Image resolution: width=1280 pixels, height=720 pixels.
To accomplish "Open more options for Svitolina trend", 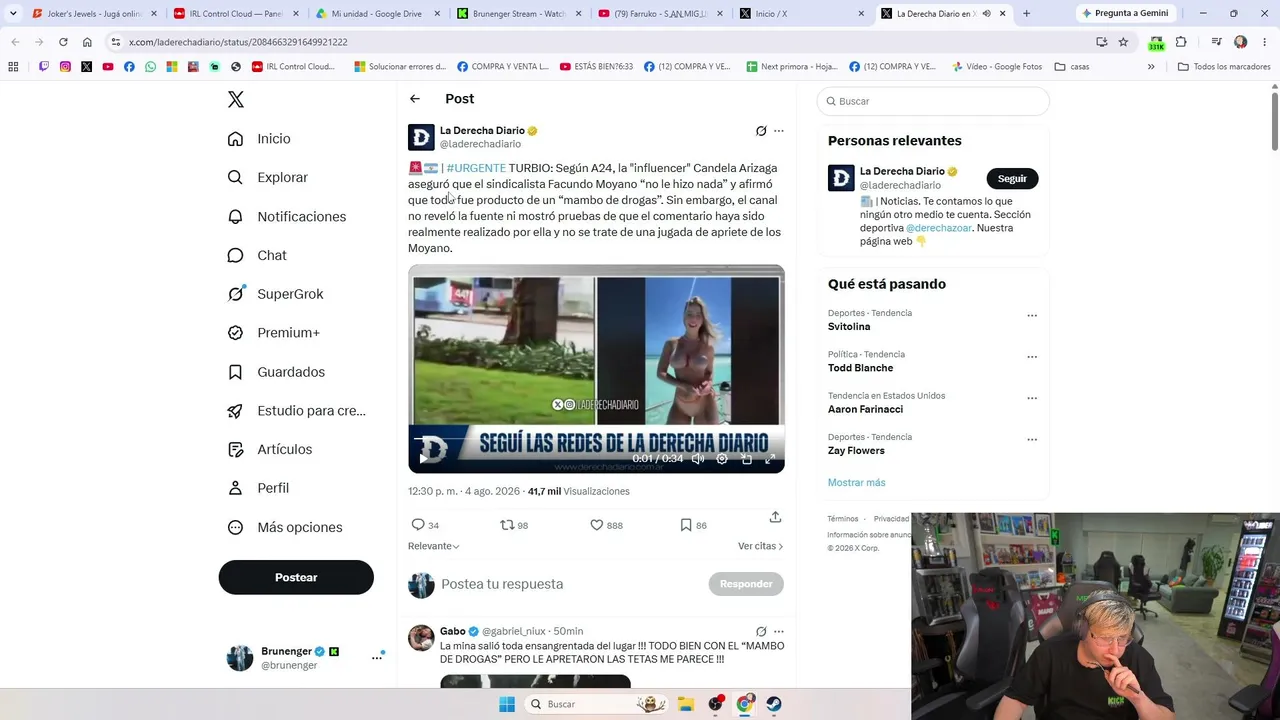I will [x=1032, y=316].
